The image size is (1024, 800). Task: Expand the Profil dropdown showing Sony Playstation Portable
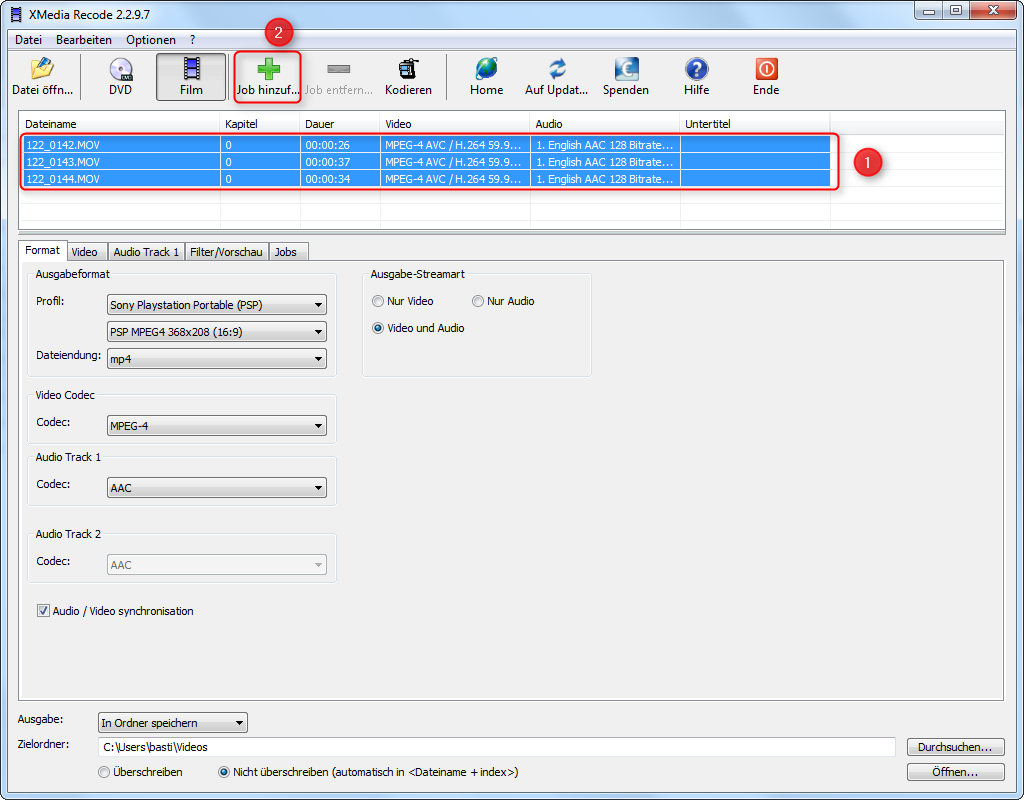pyautogui.click(x=216, y=305)
